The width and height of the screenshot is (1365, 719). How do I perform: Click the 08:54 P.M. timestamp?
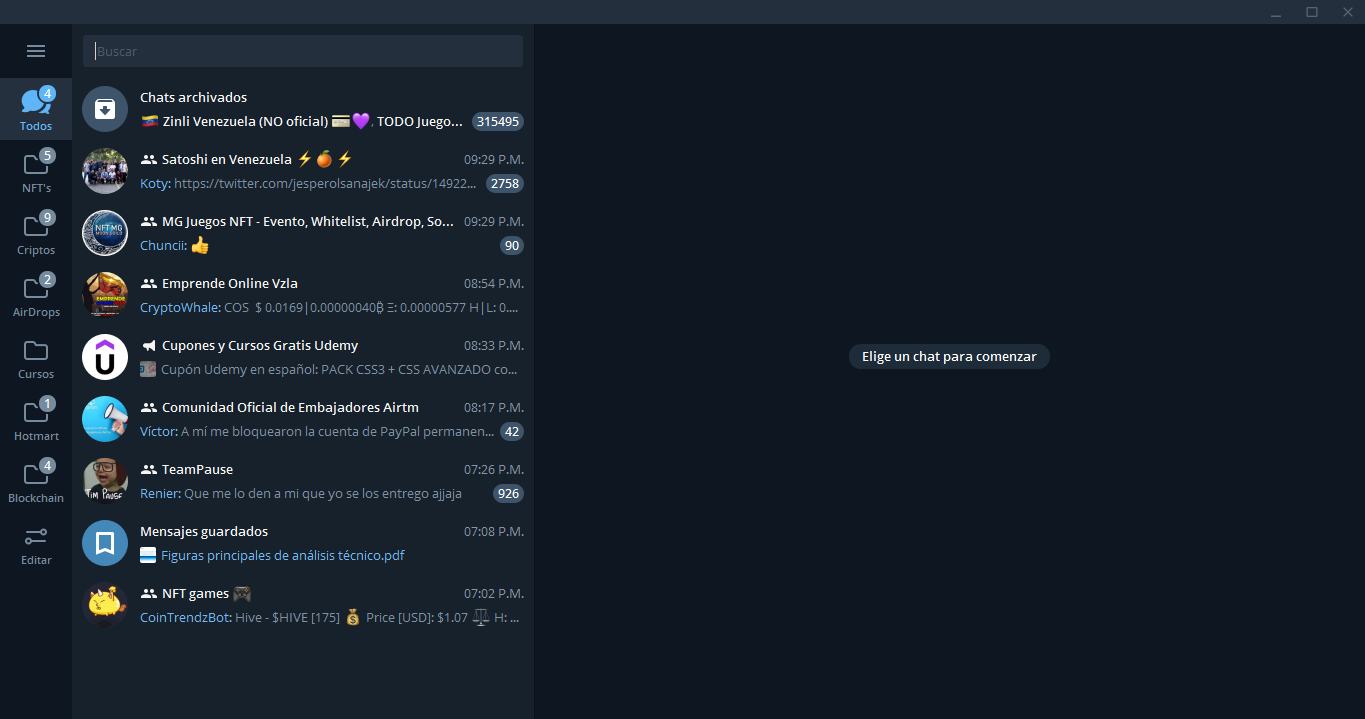pyautogui.click(x=494, y=283)
